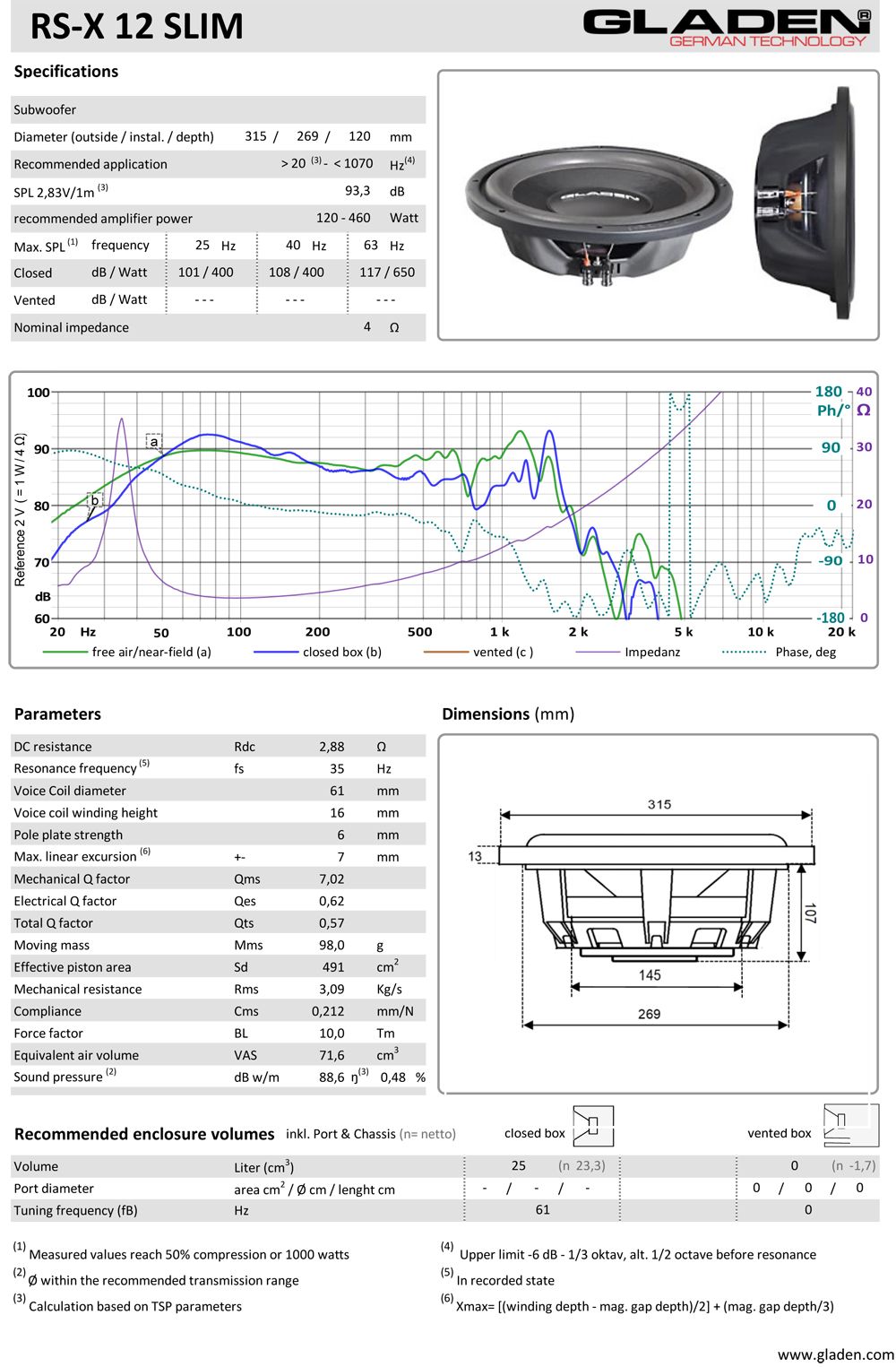
Task: Click the orange vented legend line
Action: 445,652
